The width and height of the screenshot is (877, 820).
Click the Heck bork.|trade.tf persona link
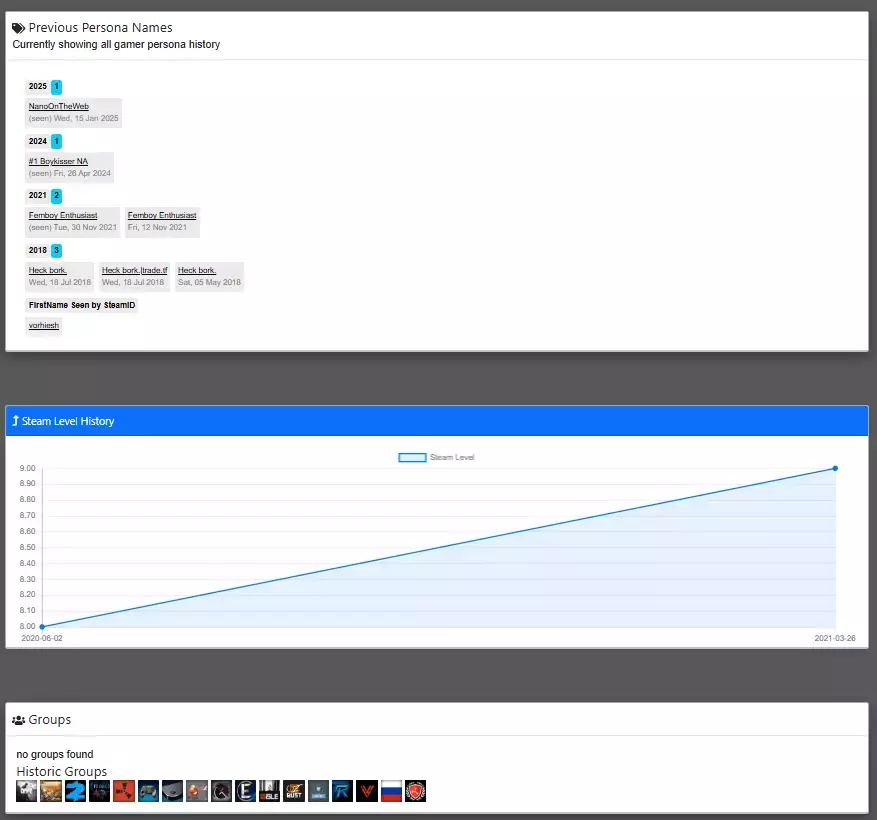[x=134, y=270]
